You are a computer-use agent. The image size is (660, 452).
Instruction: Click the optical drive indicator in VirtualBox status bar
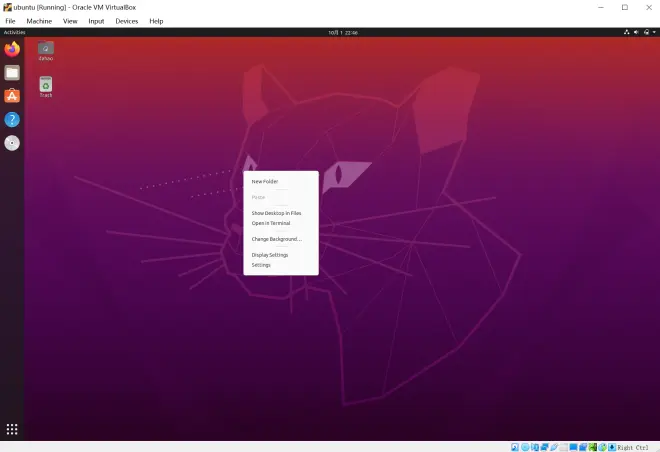pyautogui.click(x=525, y=447)
